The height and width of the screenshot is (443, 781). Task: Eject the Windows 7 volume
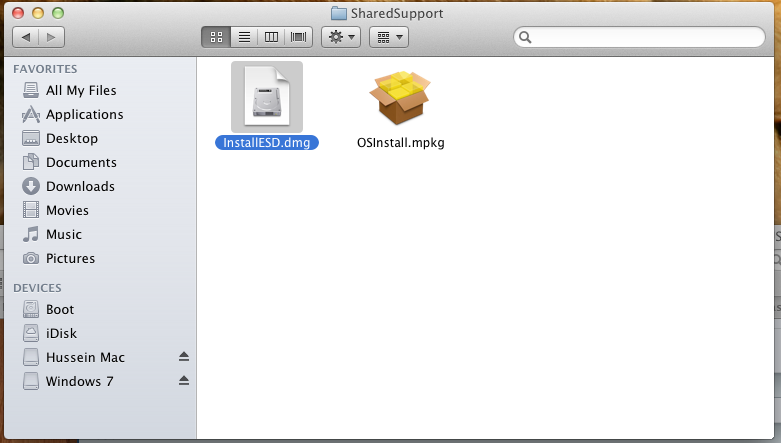[x=184, y=380]
